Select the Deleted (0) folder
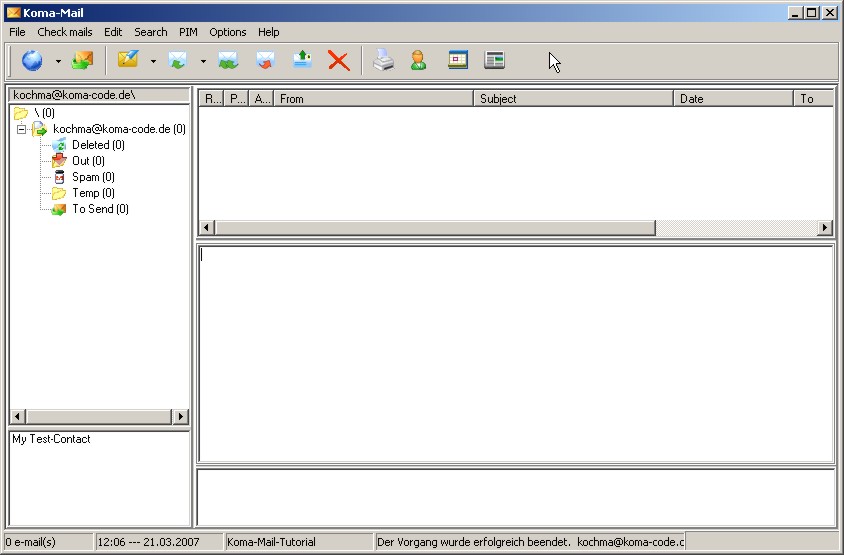 click(x=99, y=145)
